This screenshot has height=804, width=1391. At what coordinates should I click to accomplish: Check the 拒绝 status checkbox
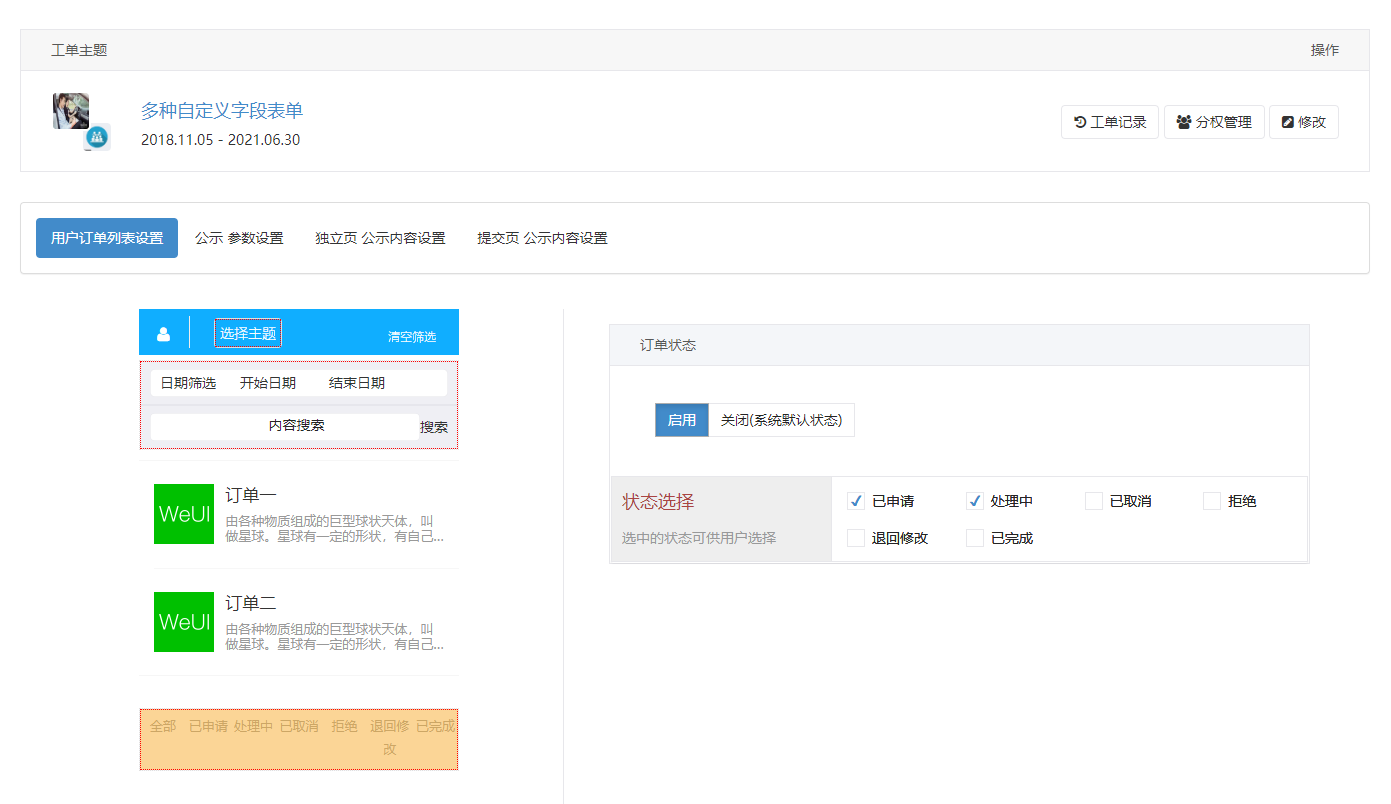[x=1212, y=501]
